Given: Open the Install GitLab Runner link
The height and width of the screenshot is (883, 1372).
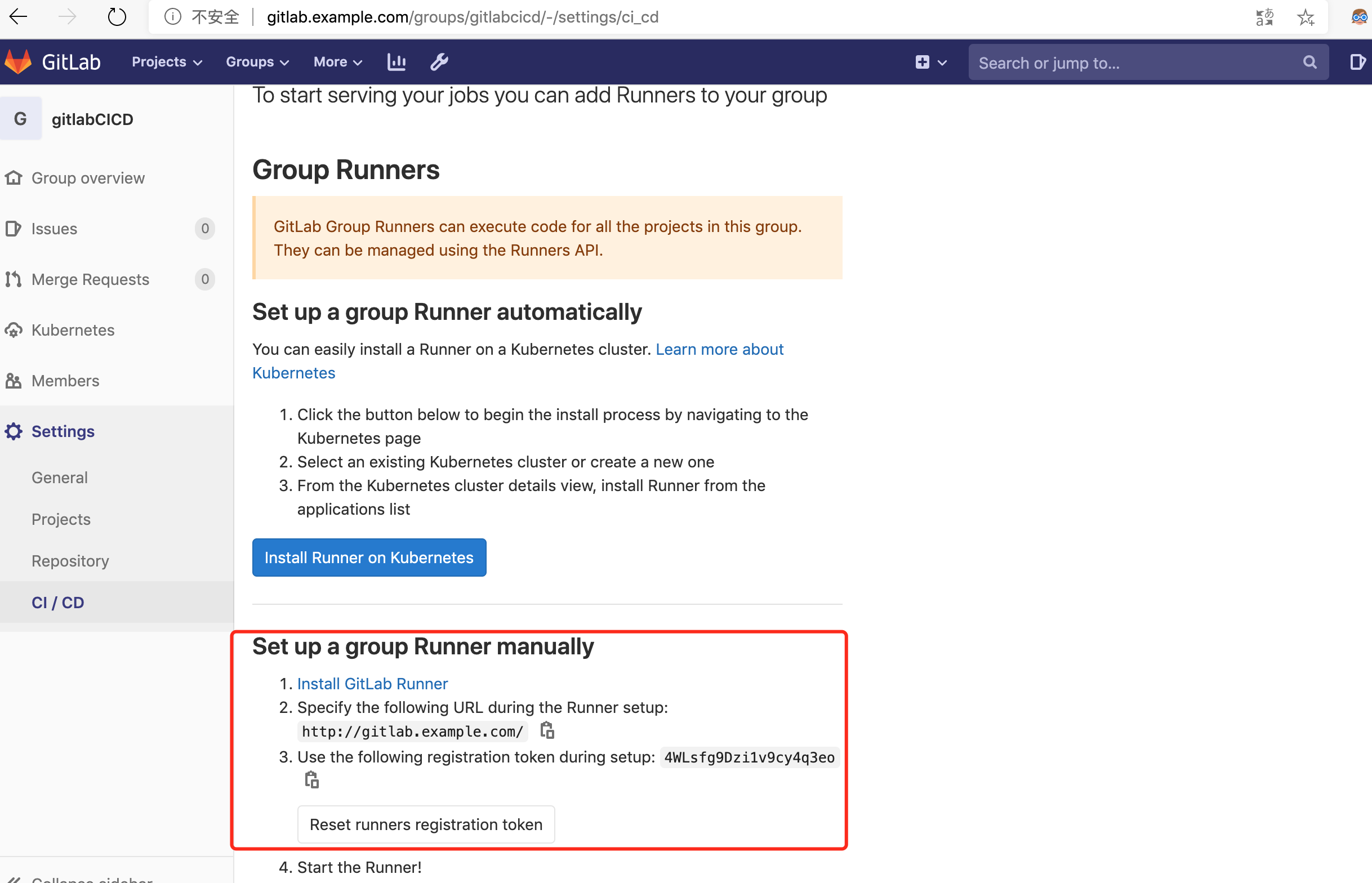Looking at the screenshot, I should click(x=373, y=684).
